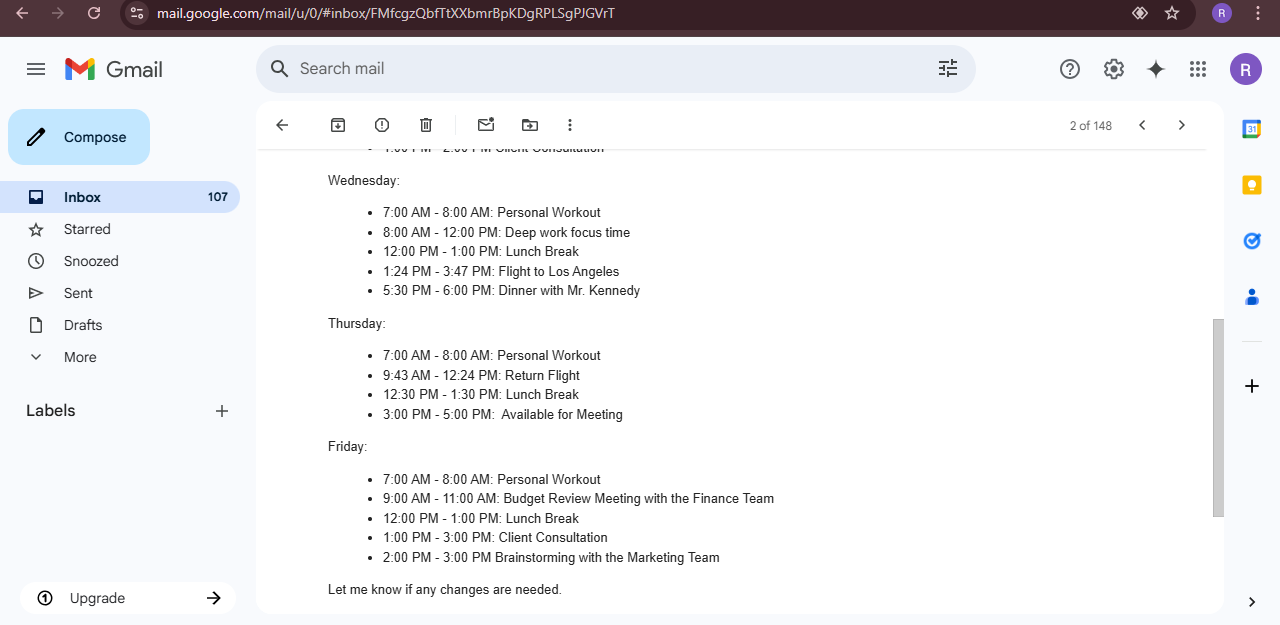1280x625 pixels.
Task: Open the Google Calendar side panel
Action: (x=1251, y=129)
